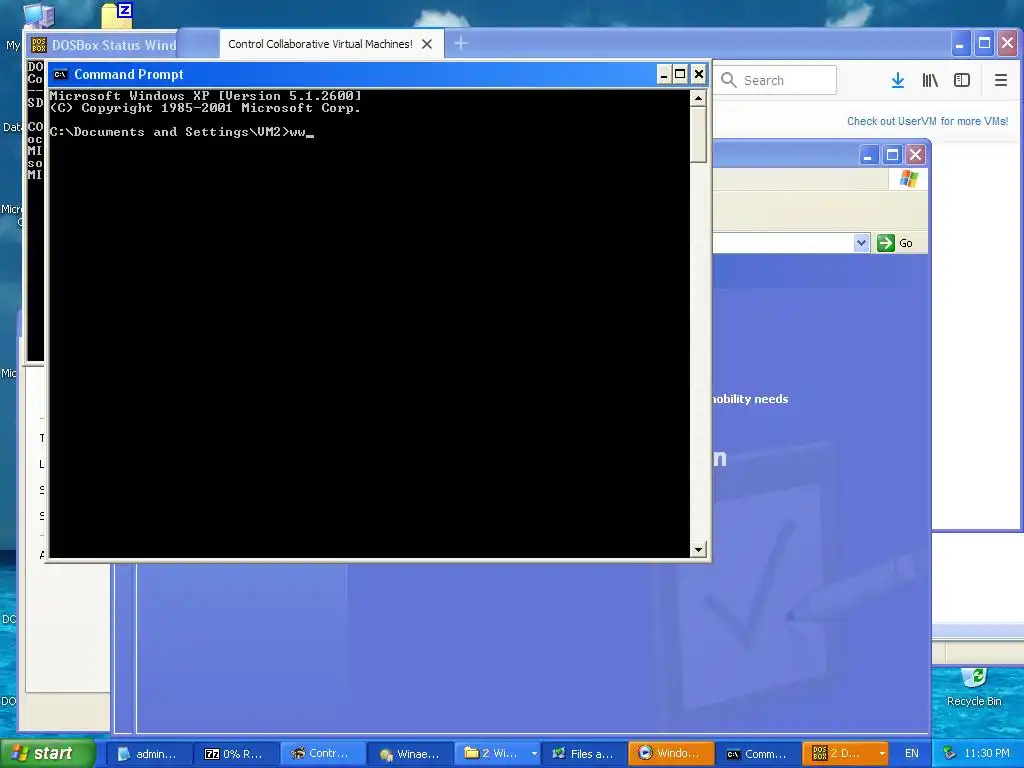Click Command Prompt scrollbar up arrow
Screen dimensions: 1024x768
click(698, 99)
